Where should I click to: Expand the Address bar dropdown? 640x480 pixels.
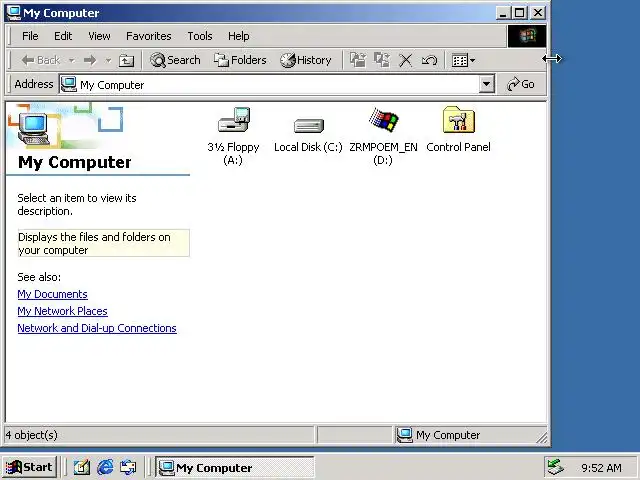pyautogui.click(x=486, y=84)
